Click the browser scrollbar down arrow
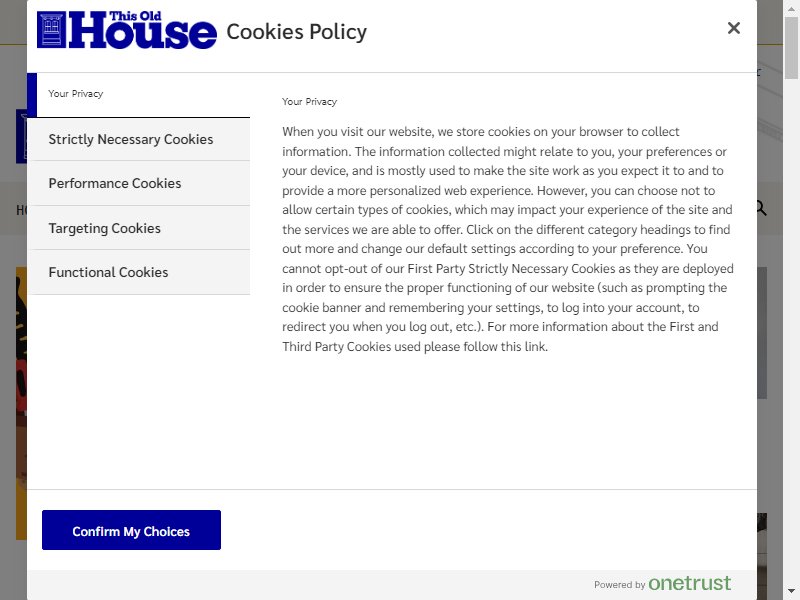Image resolution: width=800 pixels, height=600 pixels. [x=791, y=591]
